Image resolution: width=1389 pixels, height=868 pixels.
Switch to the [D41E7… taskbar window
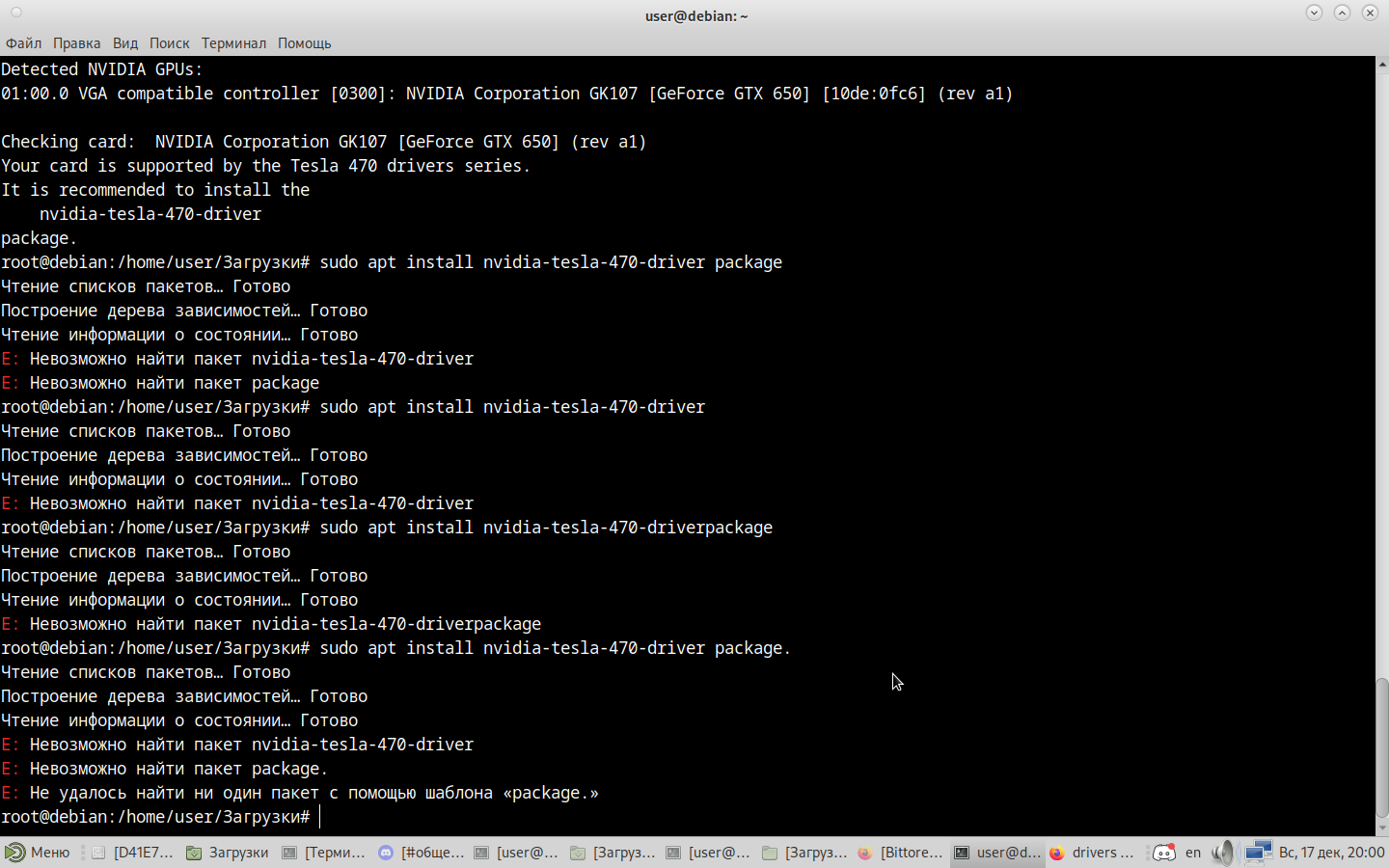(x=133, y=853)
